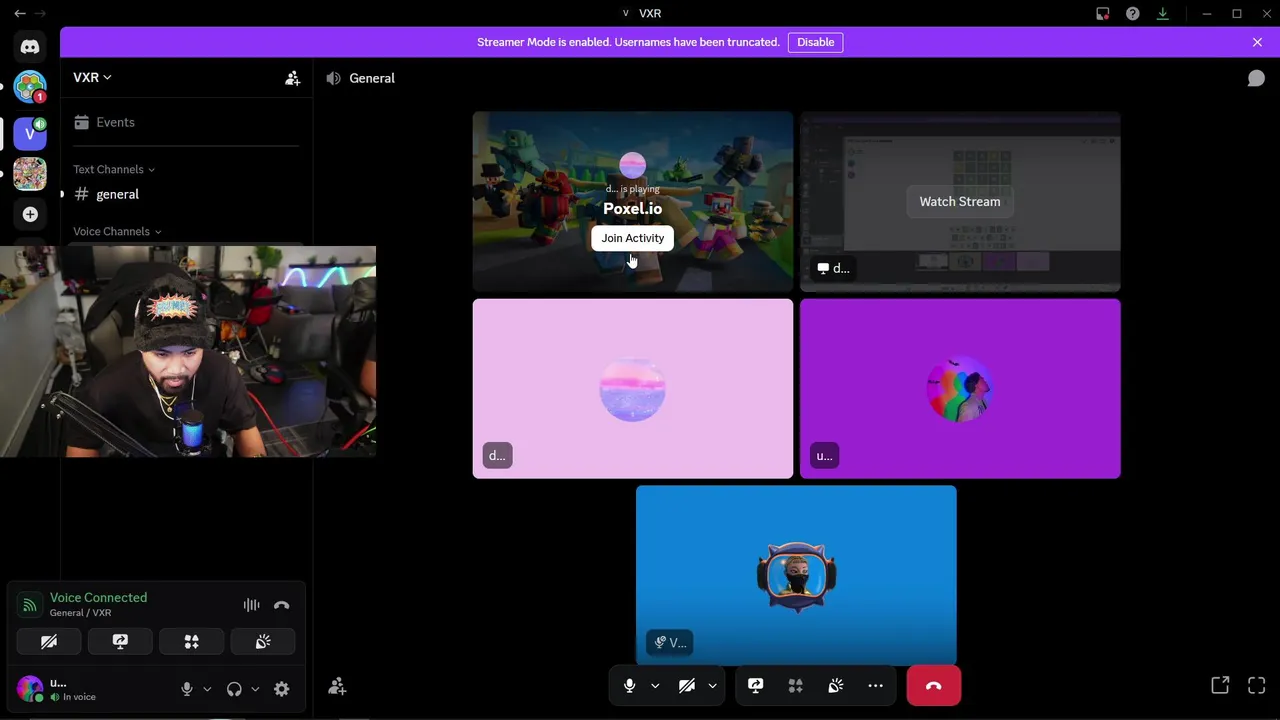Screen dimensions: 1280x720
Task: Open the #general text channel
Action: 187,194
